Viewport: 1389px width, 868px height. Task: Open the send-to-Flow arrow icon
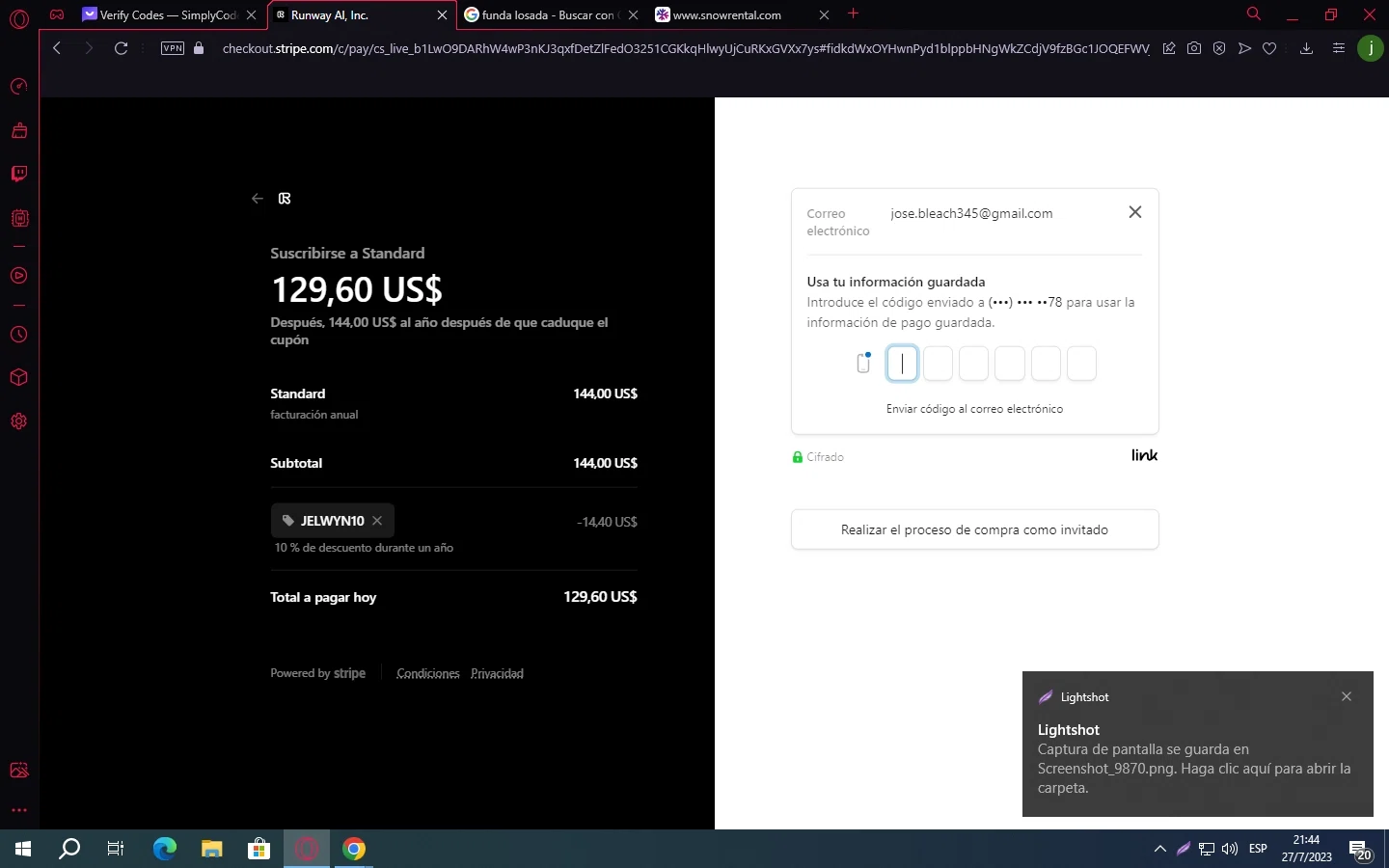click(1244, 48)
